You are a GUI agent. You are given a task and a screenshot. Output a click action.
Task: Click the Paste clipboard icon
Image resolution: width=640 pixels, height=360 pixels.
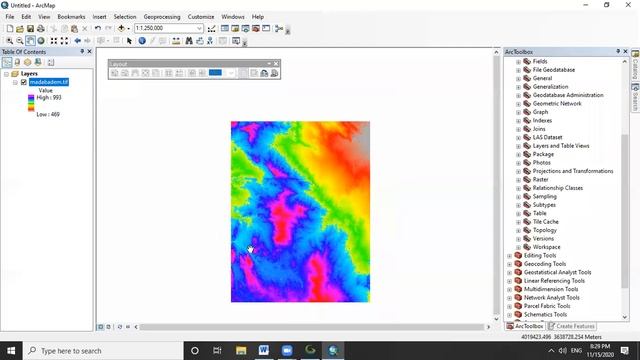pyautogui.click(x=74, y=29)
